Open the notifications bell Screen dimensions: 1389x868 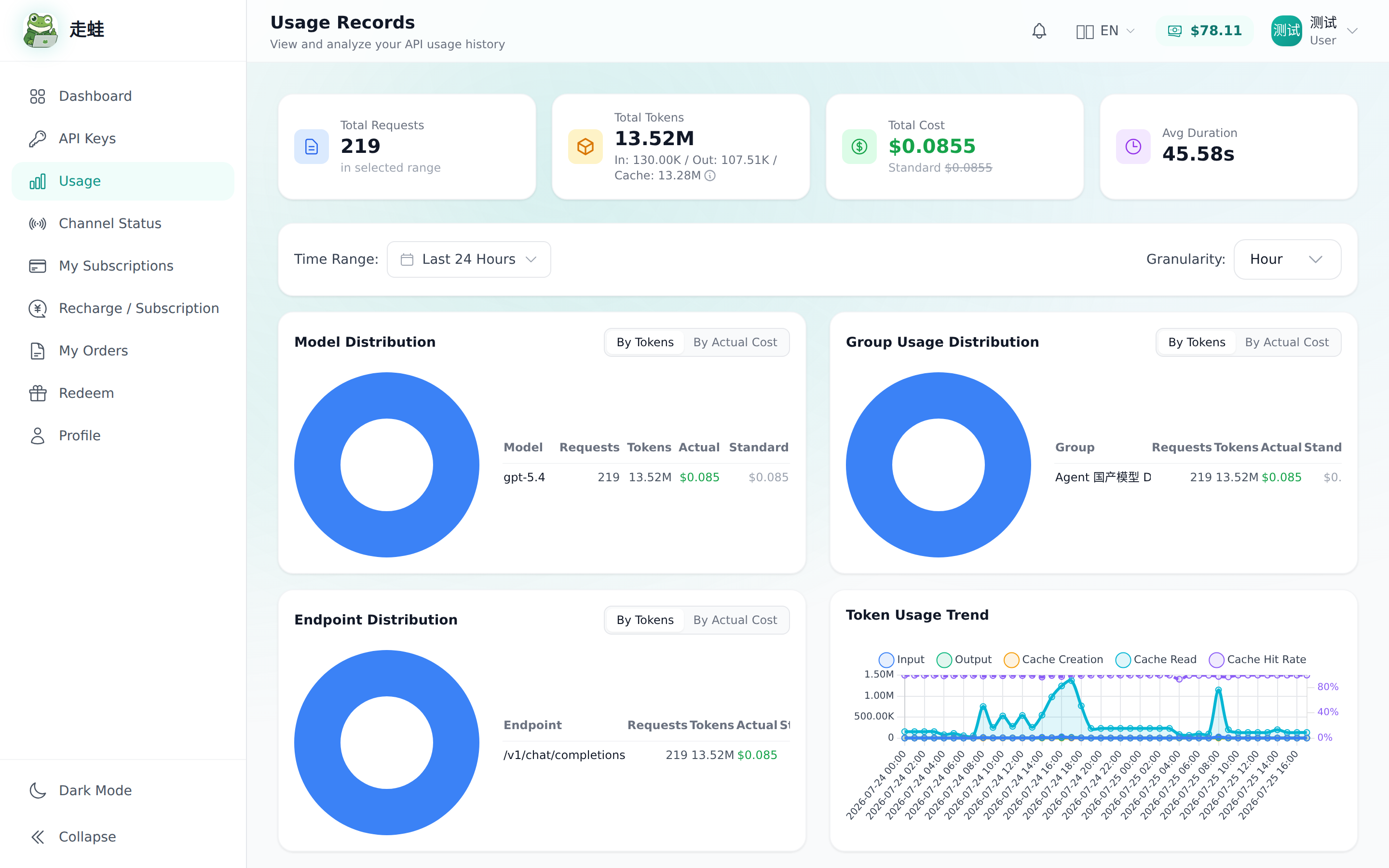click(x=1039, y=30)
